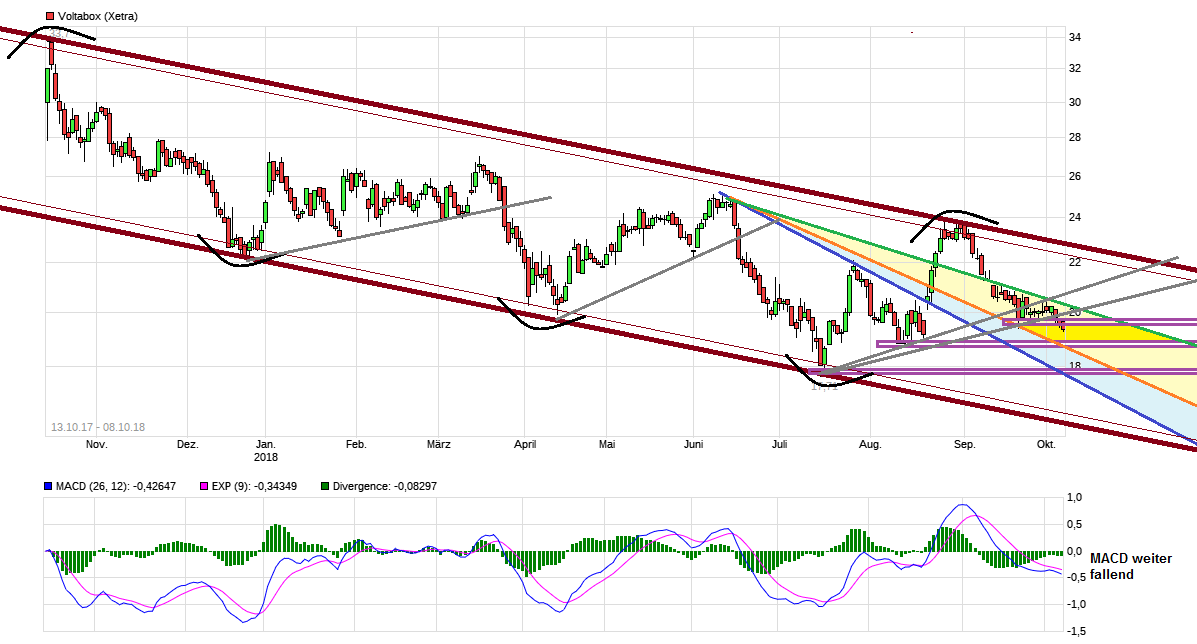Click the blue MACD legend square
The image size is (1197, 644).
pos(49,486)
